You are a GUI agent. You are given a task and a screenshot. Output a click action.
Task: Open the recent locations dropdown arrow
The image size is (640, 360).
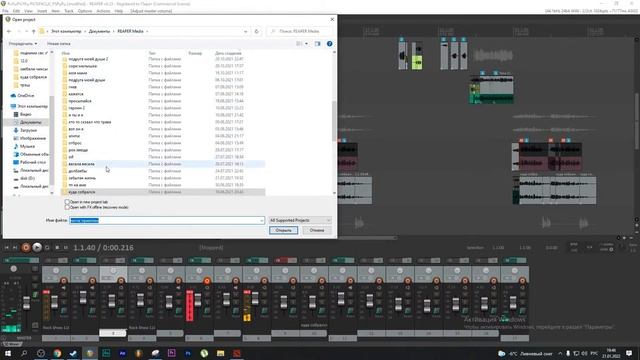pyautogui.click(x=27, y=31)
